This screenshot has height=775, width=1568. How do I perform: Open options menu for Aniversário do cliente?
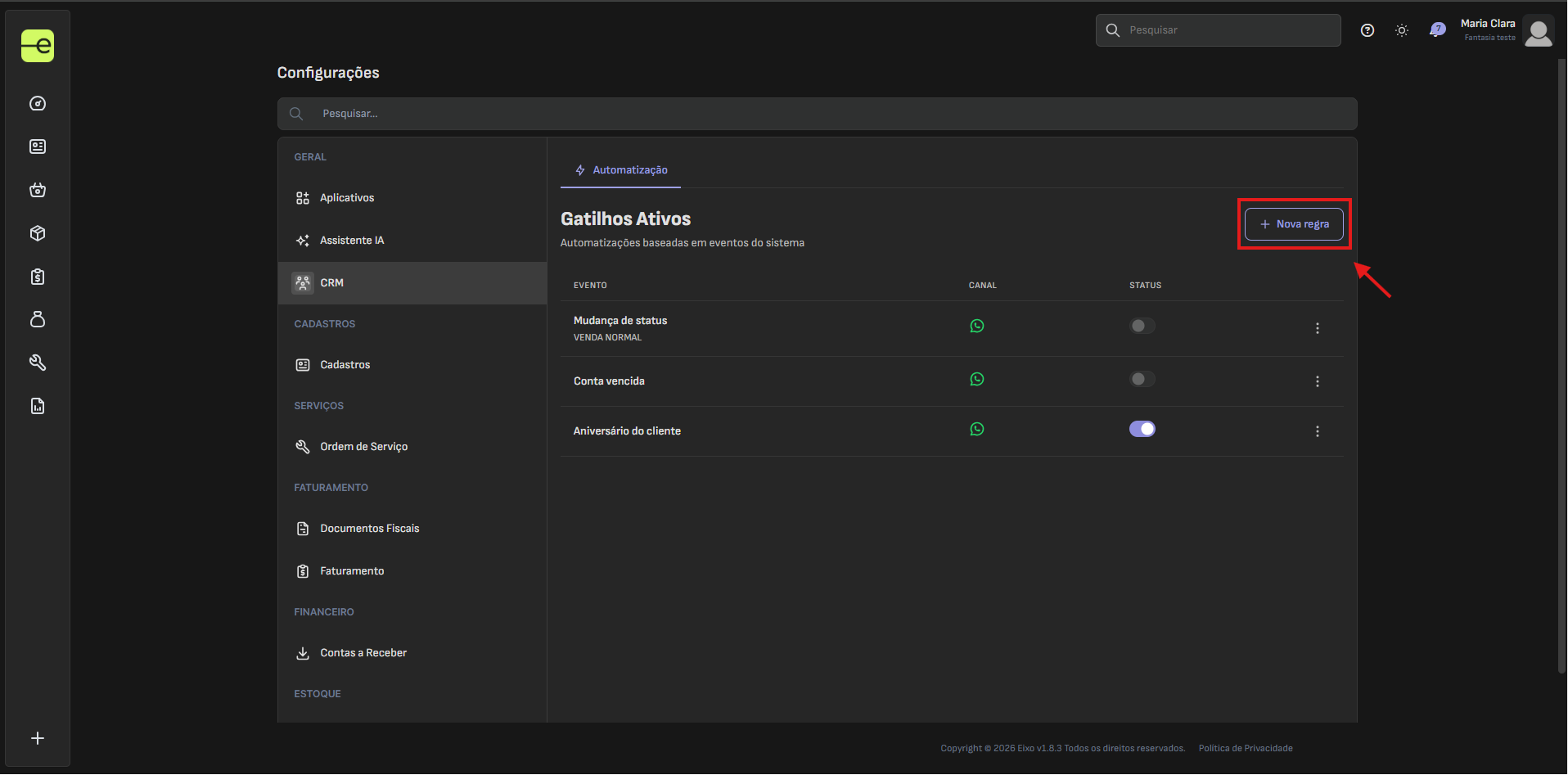[x=1318, y=431]
